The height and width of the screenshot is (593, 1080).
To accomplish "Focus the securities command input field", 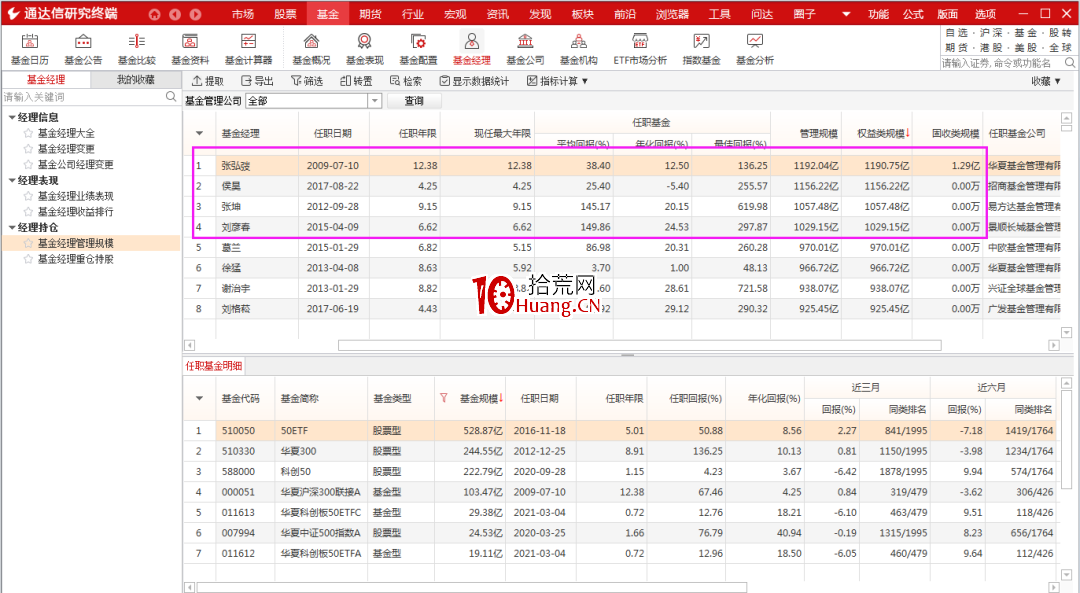I will 1001,63.
